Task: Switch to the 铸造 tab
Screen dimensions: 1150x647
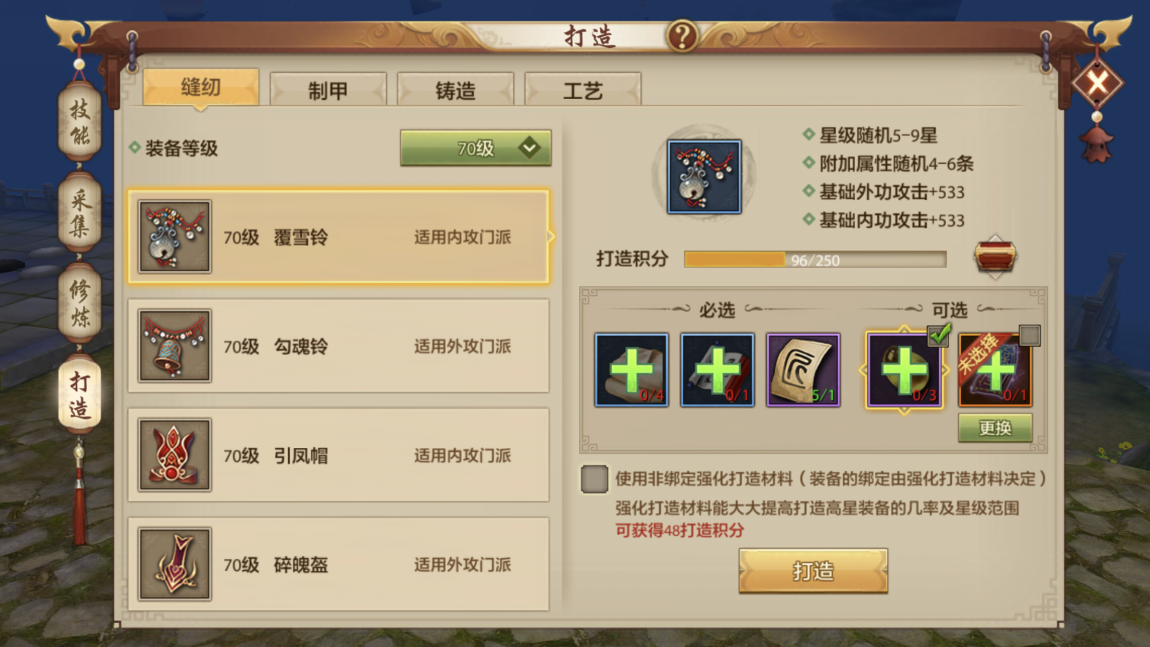Action: tap(455, 90)
